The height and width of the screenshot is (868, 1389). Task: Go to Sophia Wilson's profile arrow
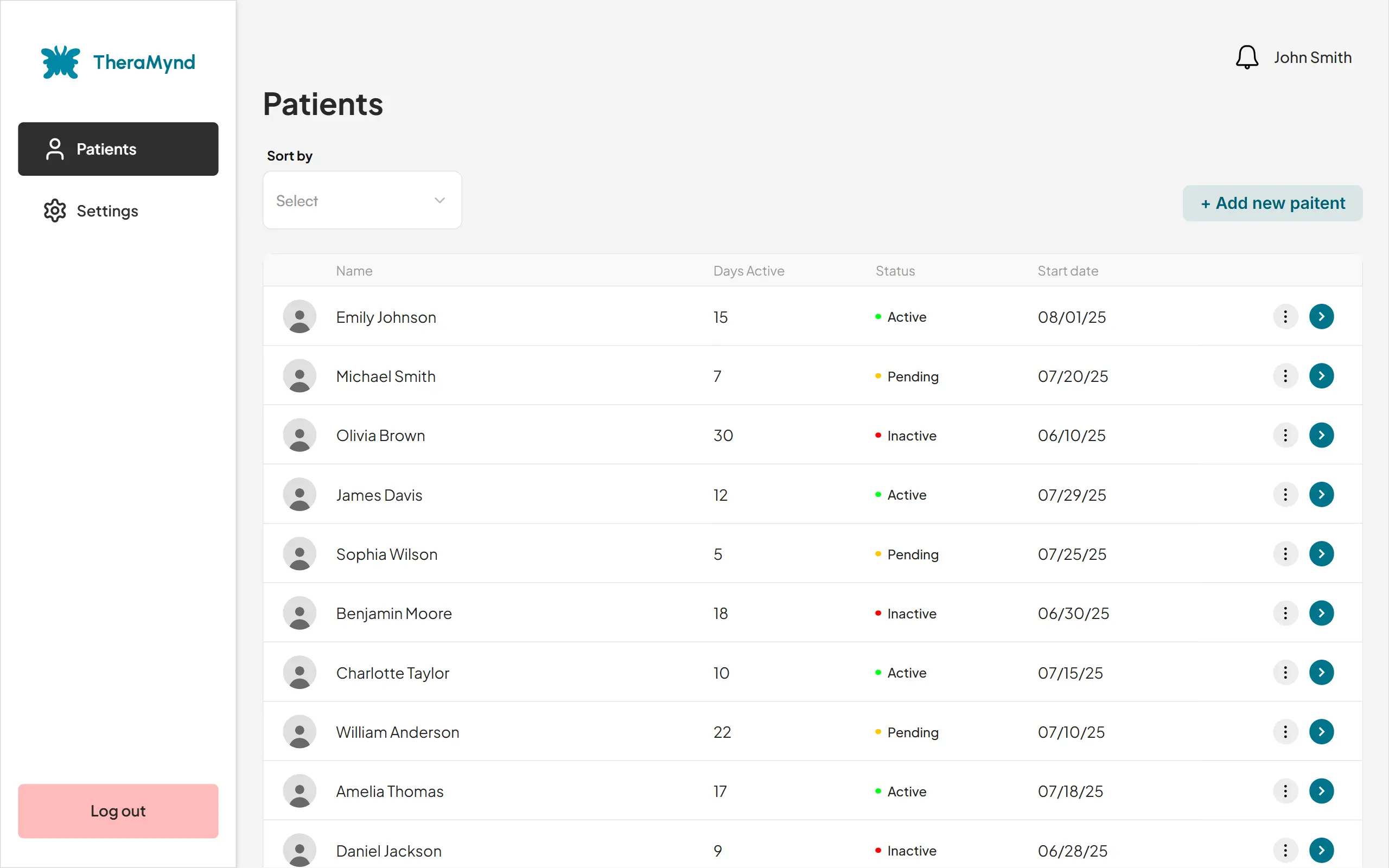coord(1321,554)
